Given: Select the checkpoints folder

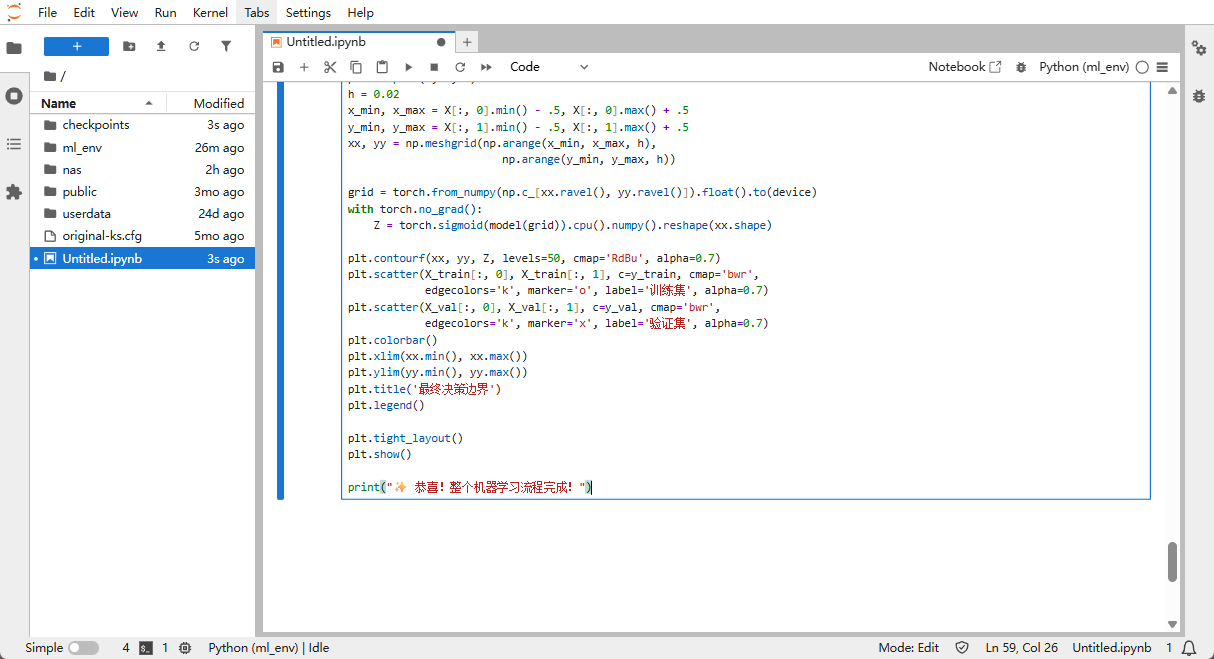Looking at the screenshot, I should tap(143, 125).
